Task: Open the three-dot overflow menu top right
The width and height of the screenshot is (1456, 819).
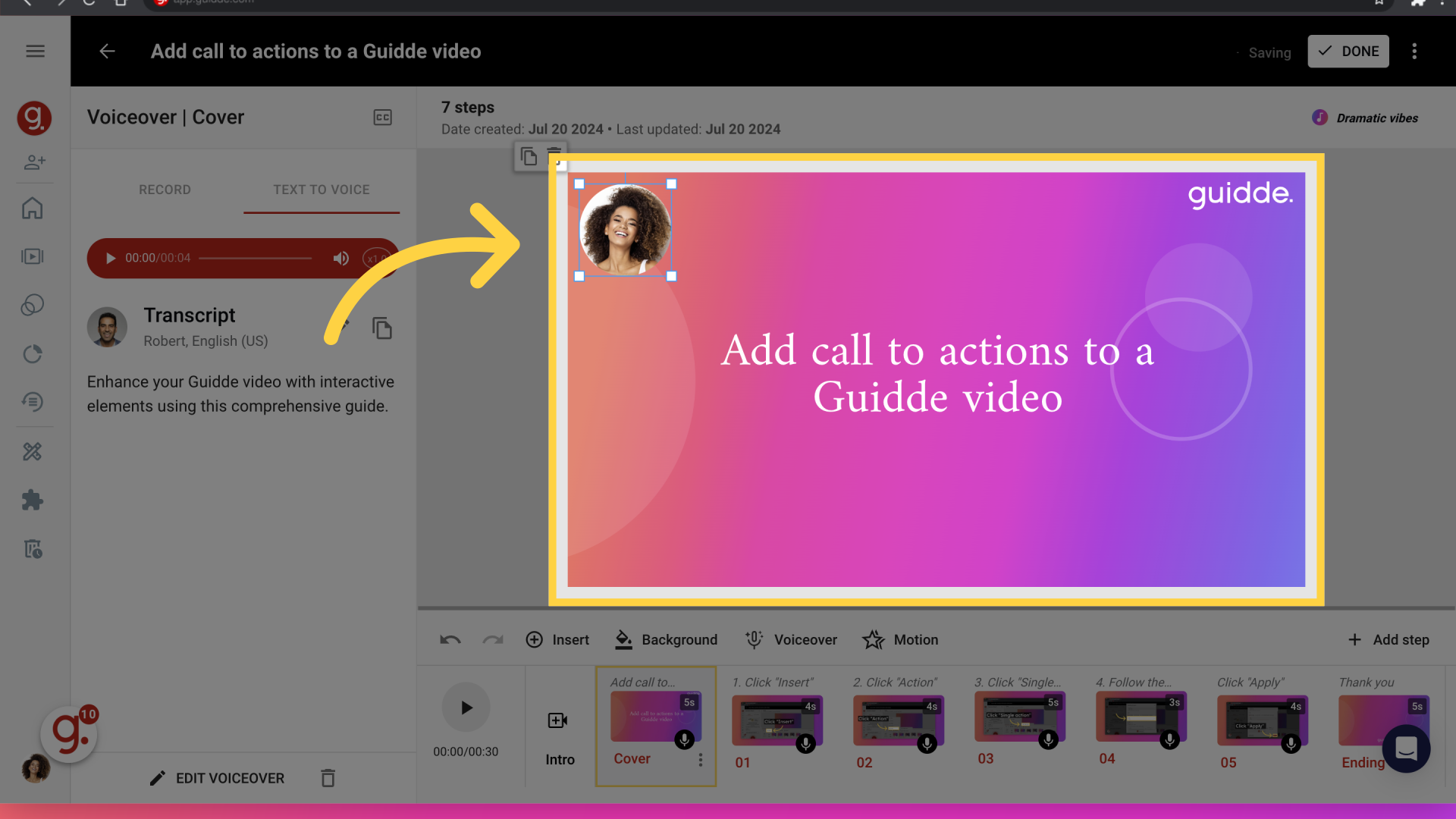Action: click(x=1414, y=51)
